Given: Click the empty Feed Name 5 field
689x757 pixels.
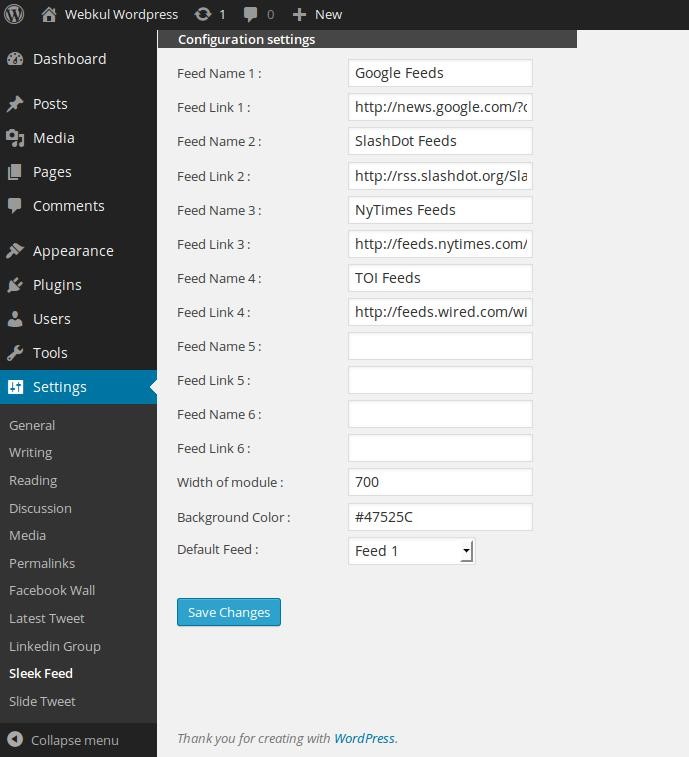Looking at the screenshot, I should 440,346.
